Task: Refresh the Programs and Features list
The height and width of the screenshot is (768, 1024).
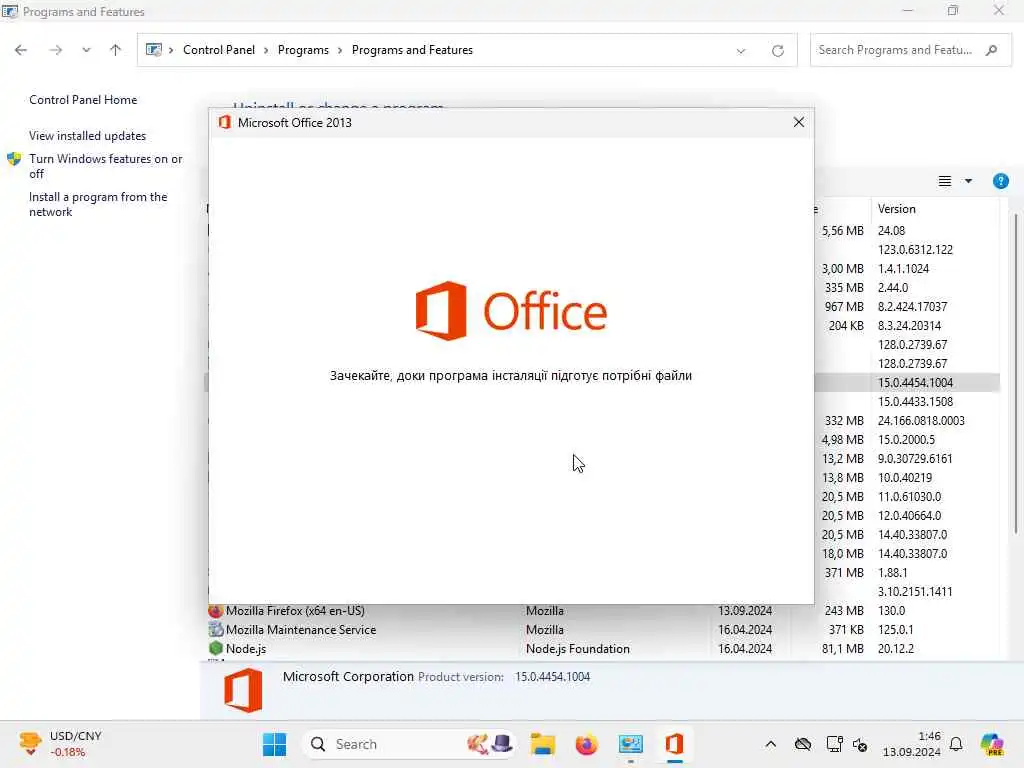Action: [777, 50]
